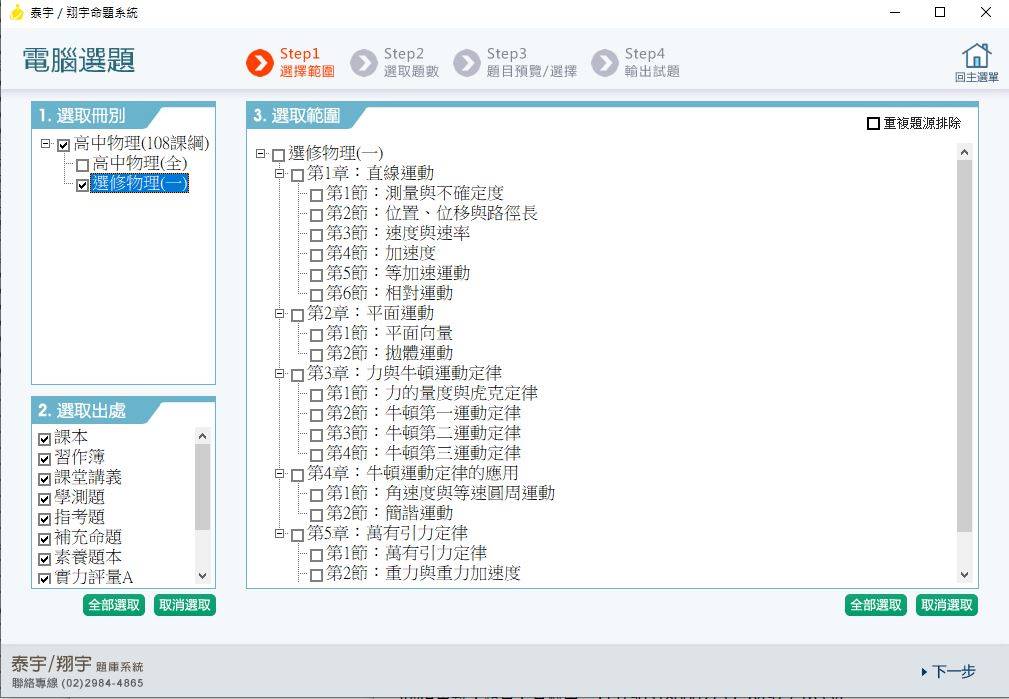The image size is (1009, 699).
Task: Collapse 第1章：直線運動 node
Action: click(279, 173)
